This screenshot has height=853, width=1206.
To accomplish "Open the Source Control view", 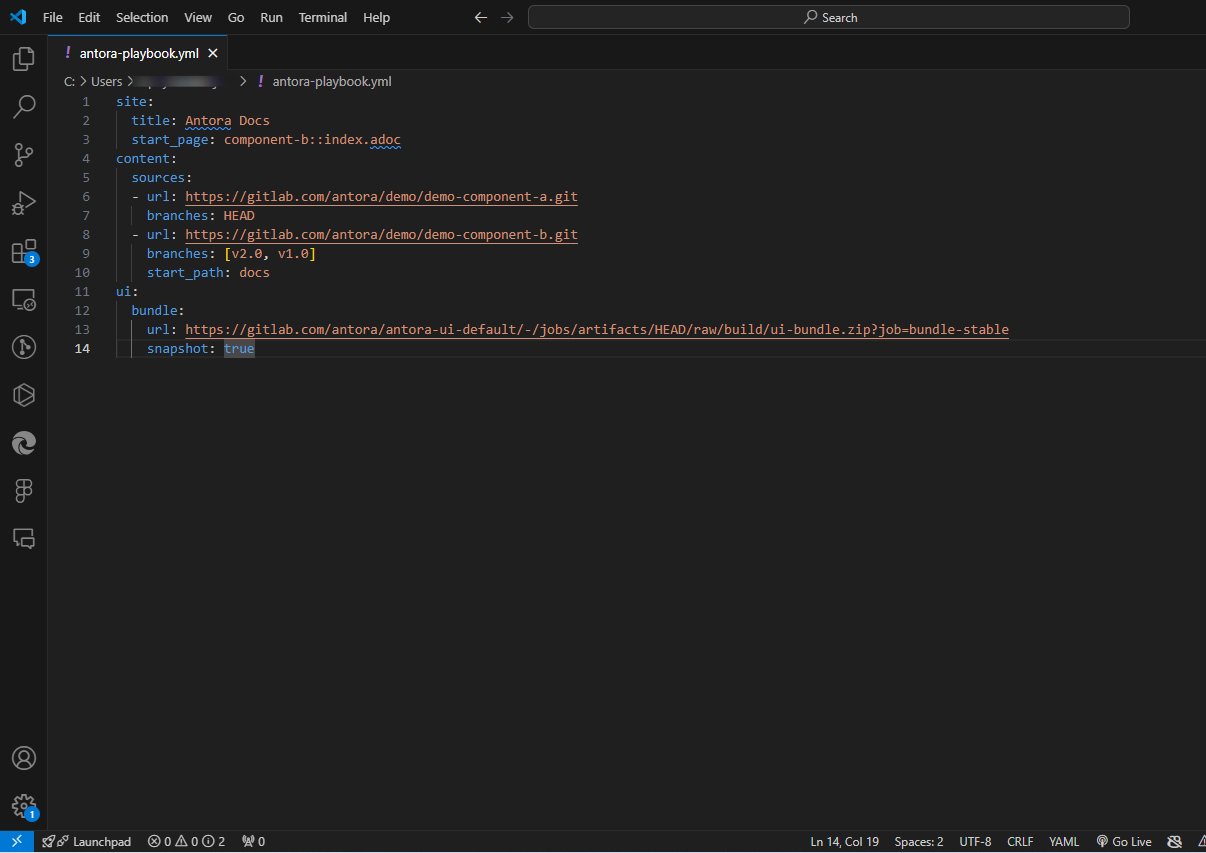I will pos(24,154).
